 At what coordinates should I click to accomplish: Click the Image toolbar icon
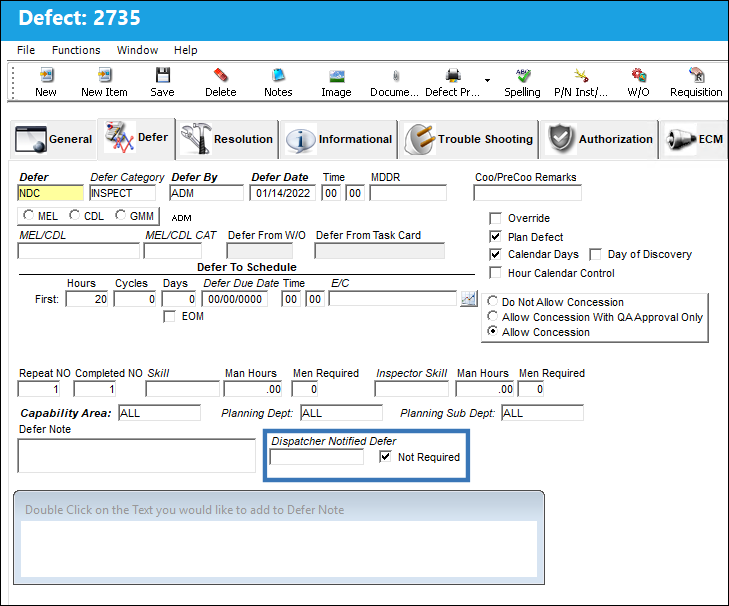point(336,76)
